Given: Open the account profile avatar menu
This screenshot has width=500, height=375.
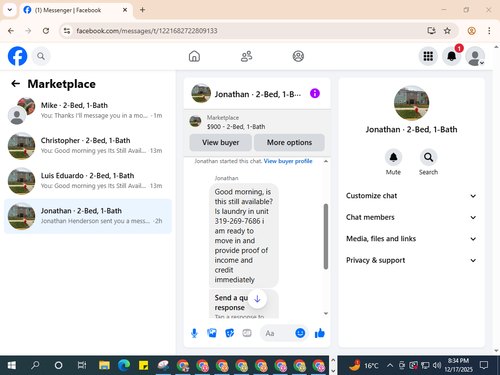Looking at the screenshot, I should click(x=475, y=56).
